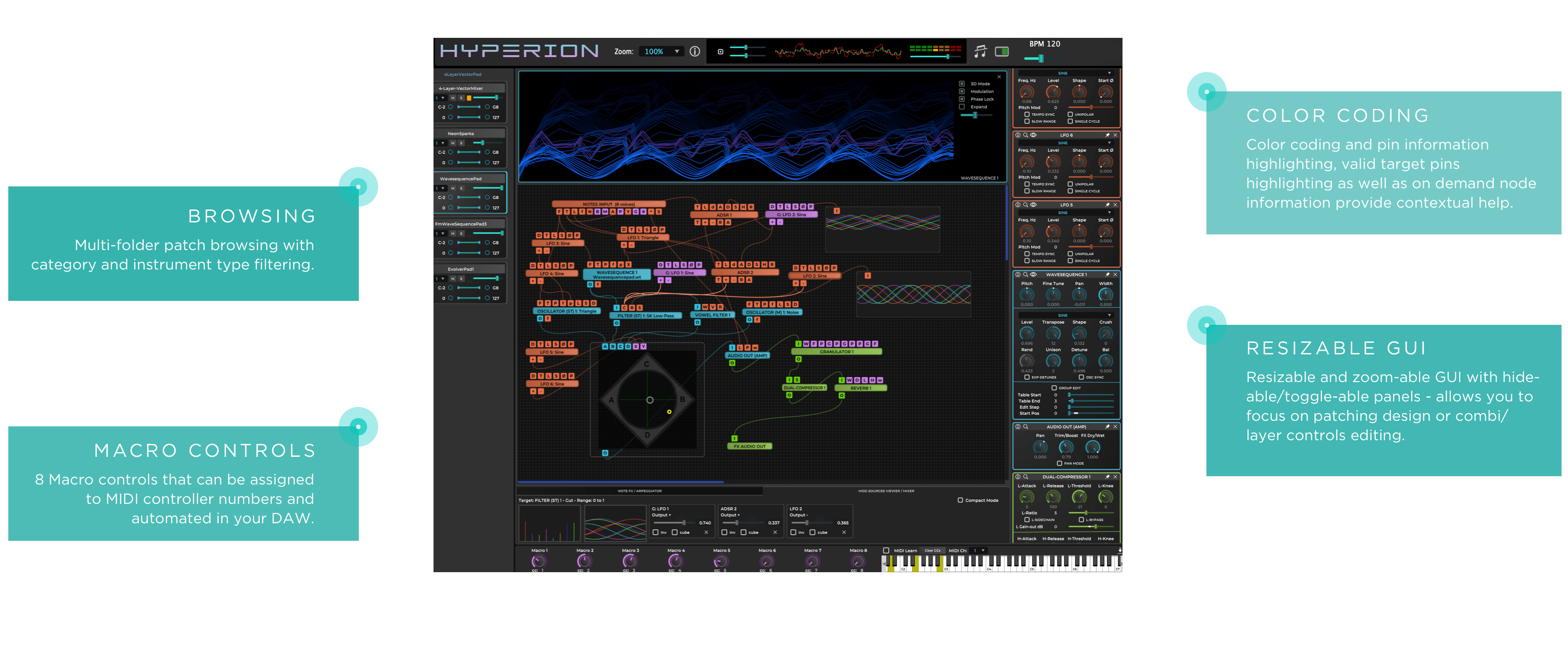Open the EvolverPad1 layer number dropdown
Image resolution: width=1568 pixels, height=646 pixels.
click(x=440, y=279)
